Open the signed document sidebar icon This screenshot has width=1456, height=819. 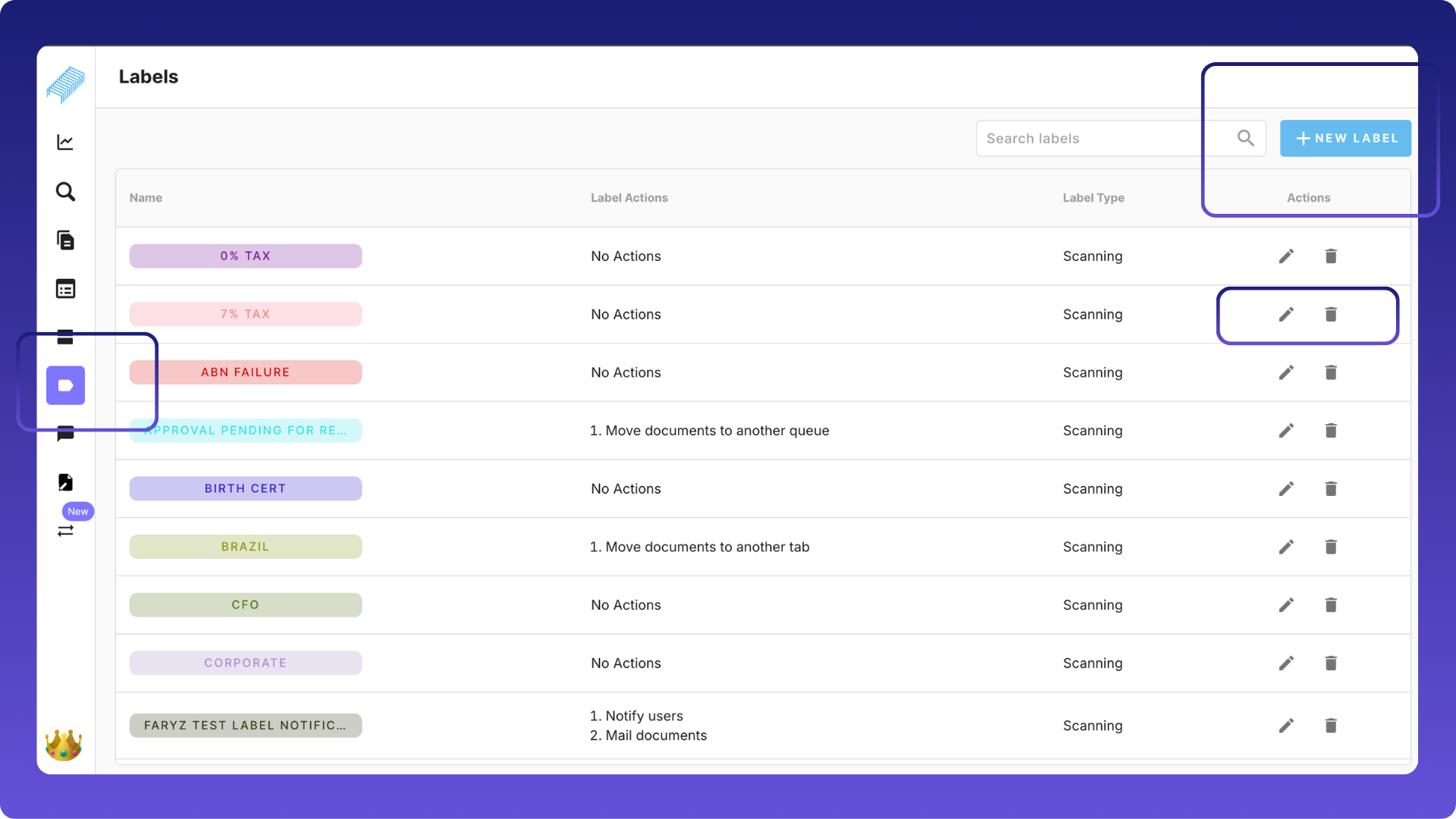tap(65, 482)
